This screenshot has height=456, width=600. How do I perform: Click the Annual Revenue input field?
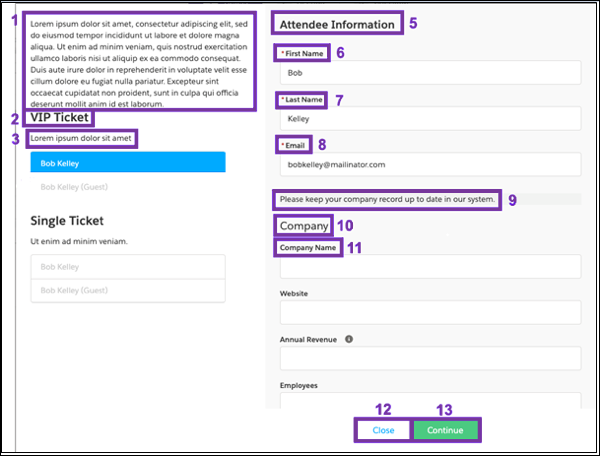tap(430, 358)
